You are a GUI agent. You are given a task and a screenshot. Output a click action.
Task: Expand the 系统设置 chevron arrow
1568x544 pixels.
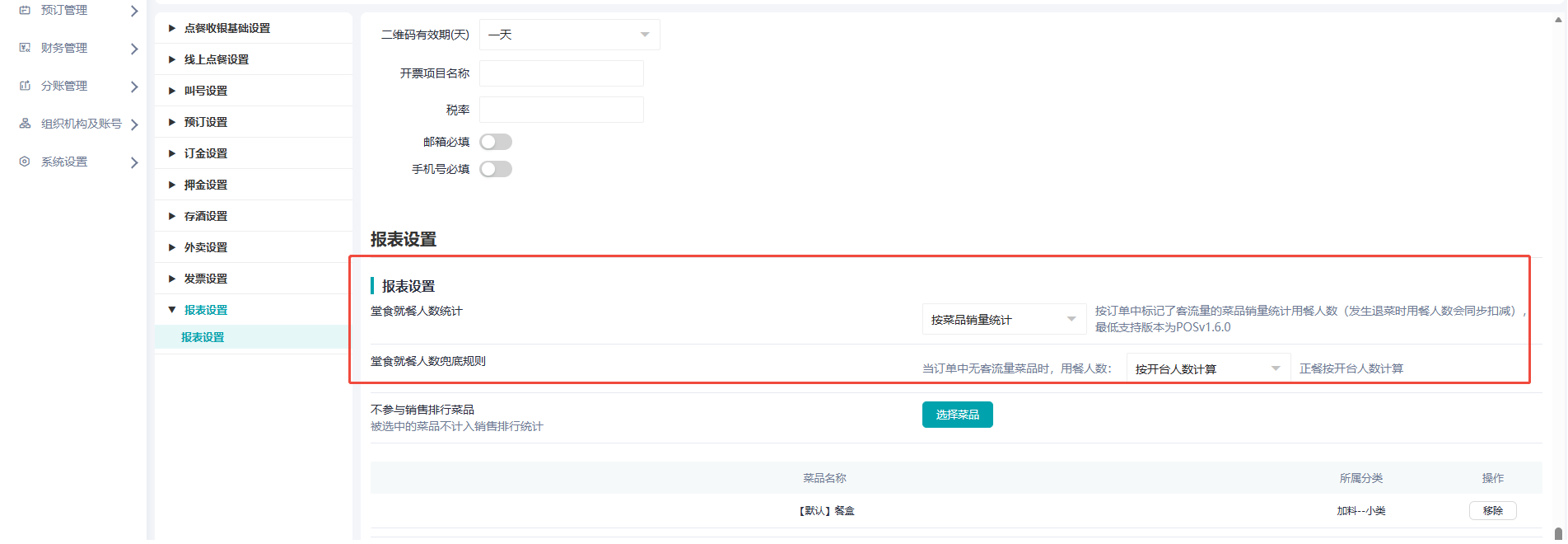coord(134,162)
